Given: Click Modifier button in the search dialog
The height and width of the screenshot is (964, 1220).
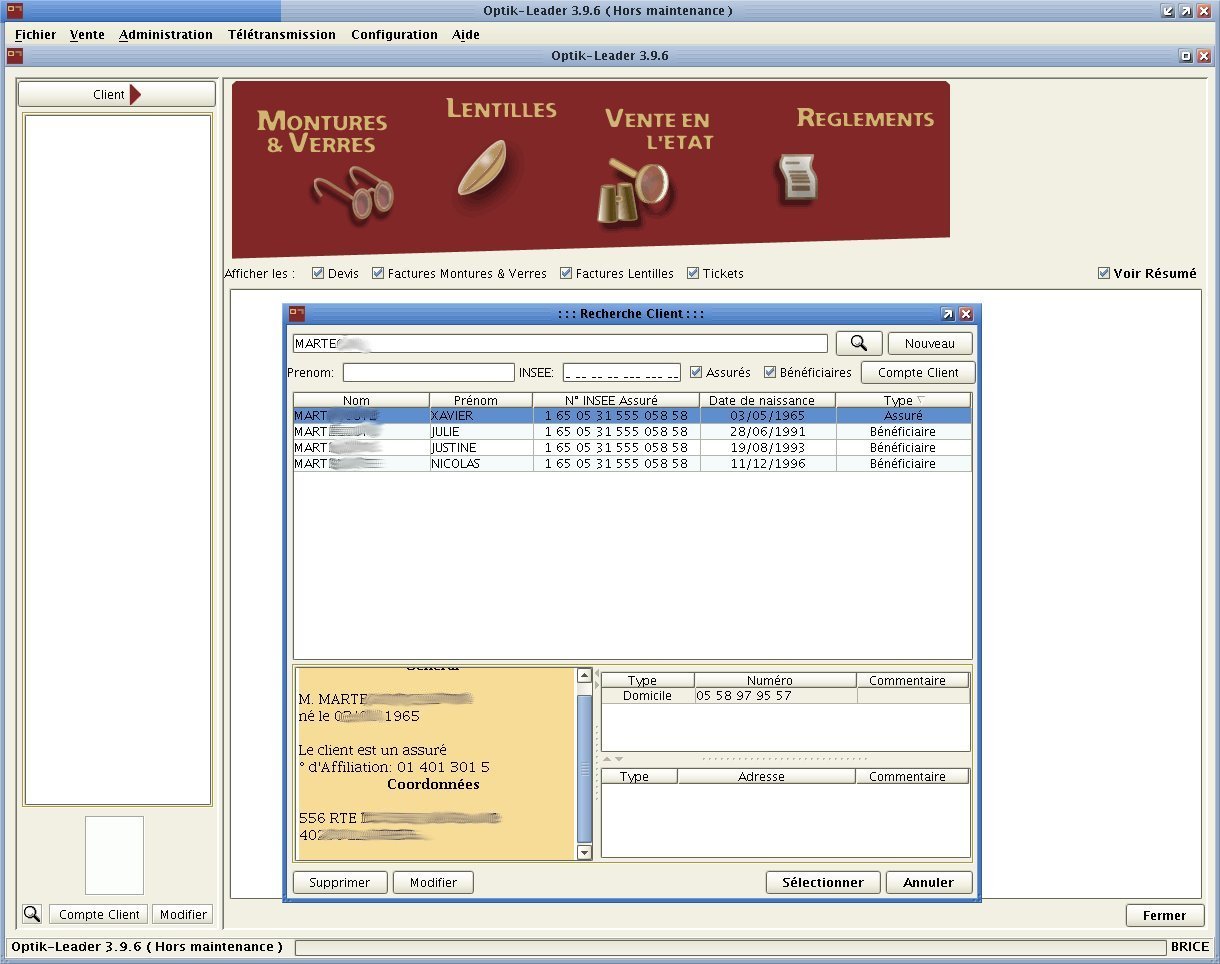Looking at the screenshot, I should [x=433, y=882].
